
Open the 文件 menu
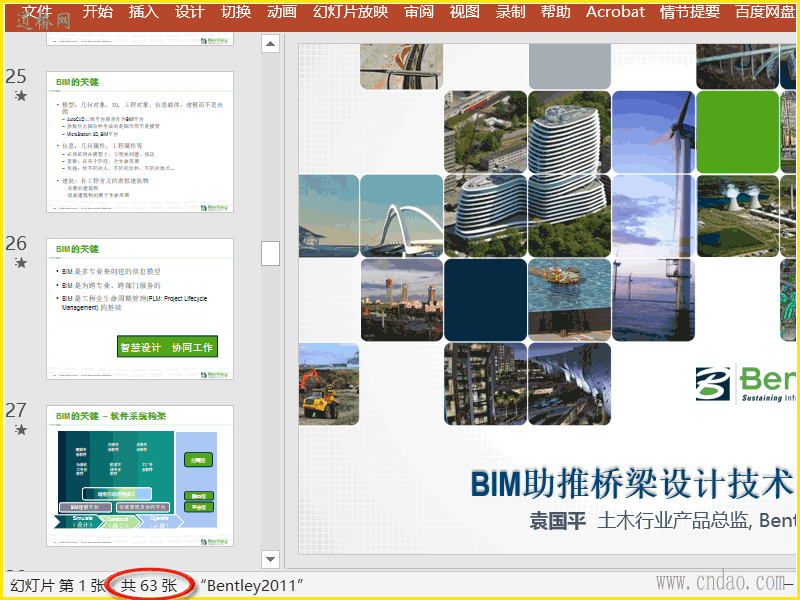pos(37,11)
